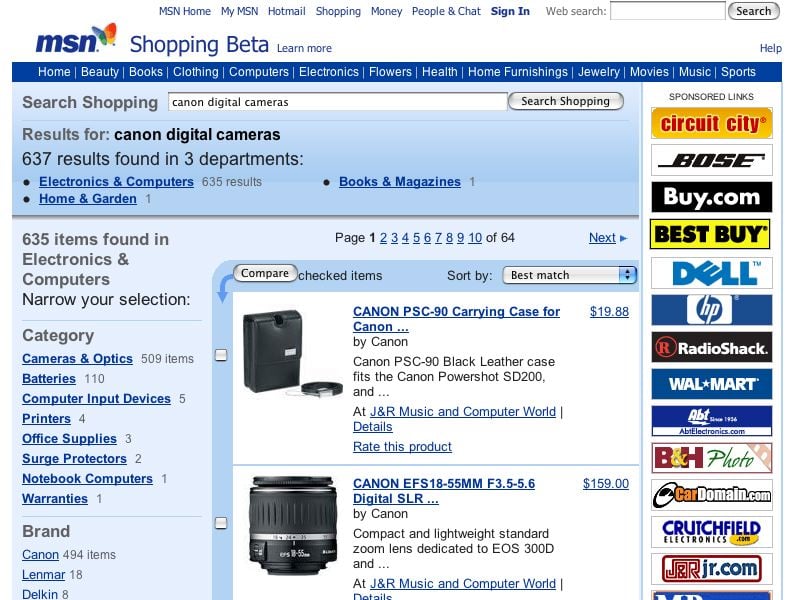793x600 pixels.
Task: Open the Hotmail link in top bar
Action: point(287,11)
